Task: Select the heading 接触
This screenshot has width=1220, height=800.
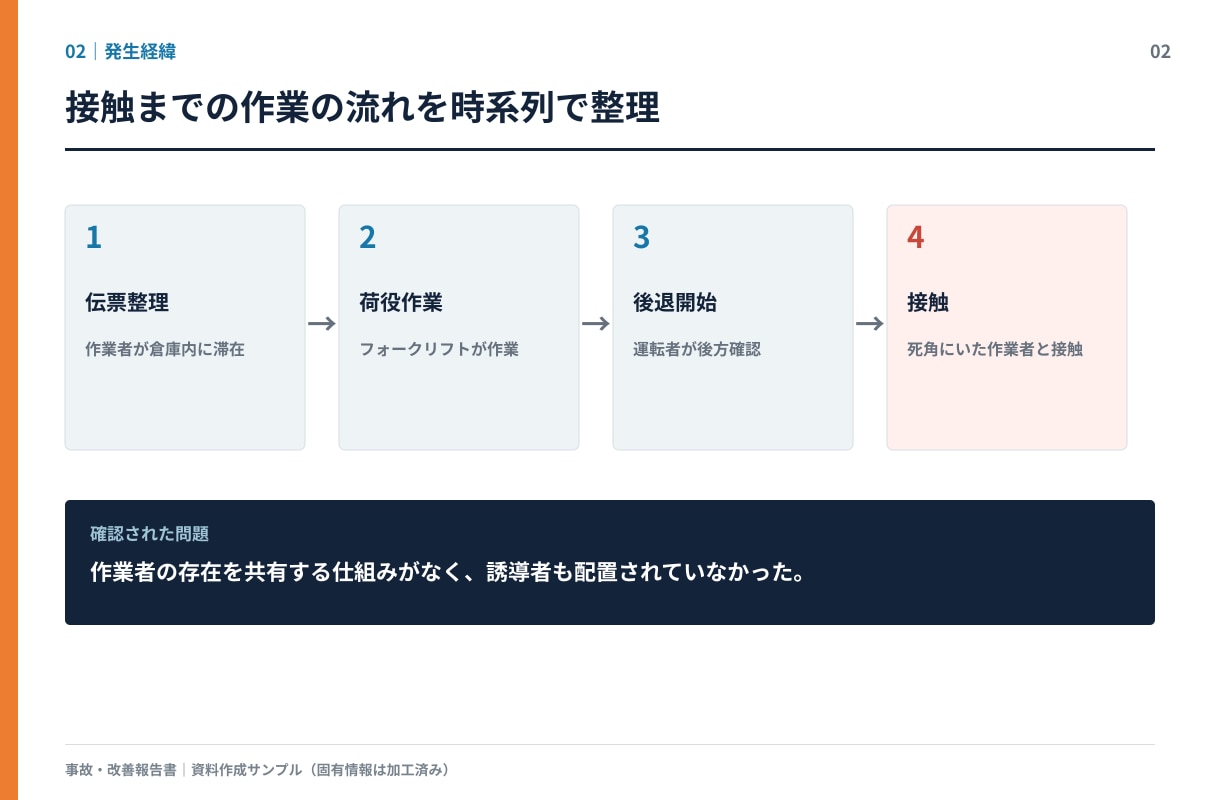Action: pos(928,302)
